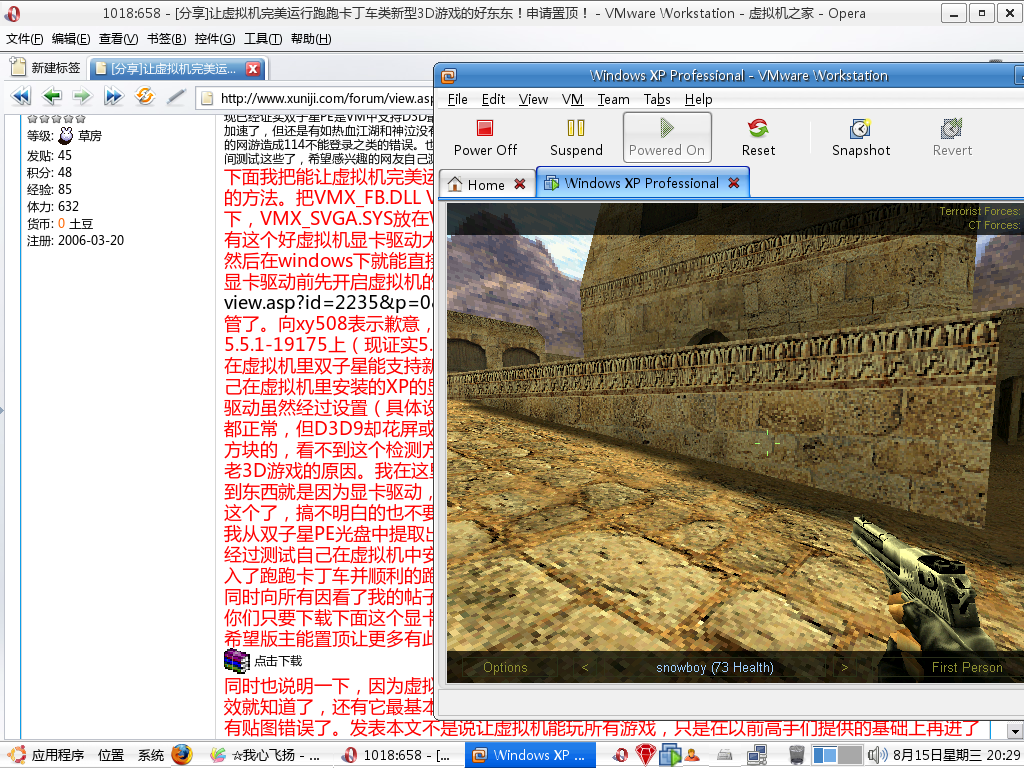Click the red gem tray icon
This screenshot has height=768, width=1024.
pyautogui.click(x=645, y=755)
